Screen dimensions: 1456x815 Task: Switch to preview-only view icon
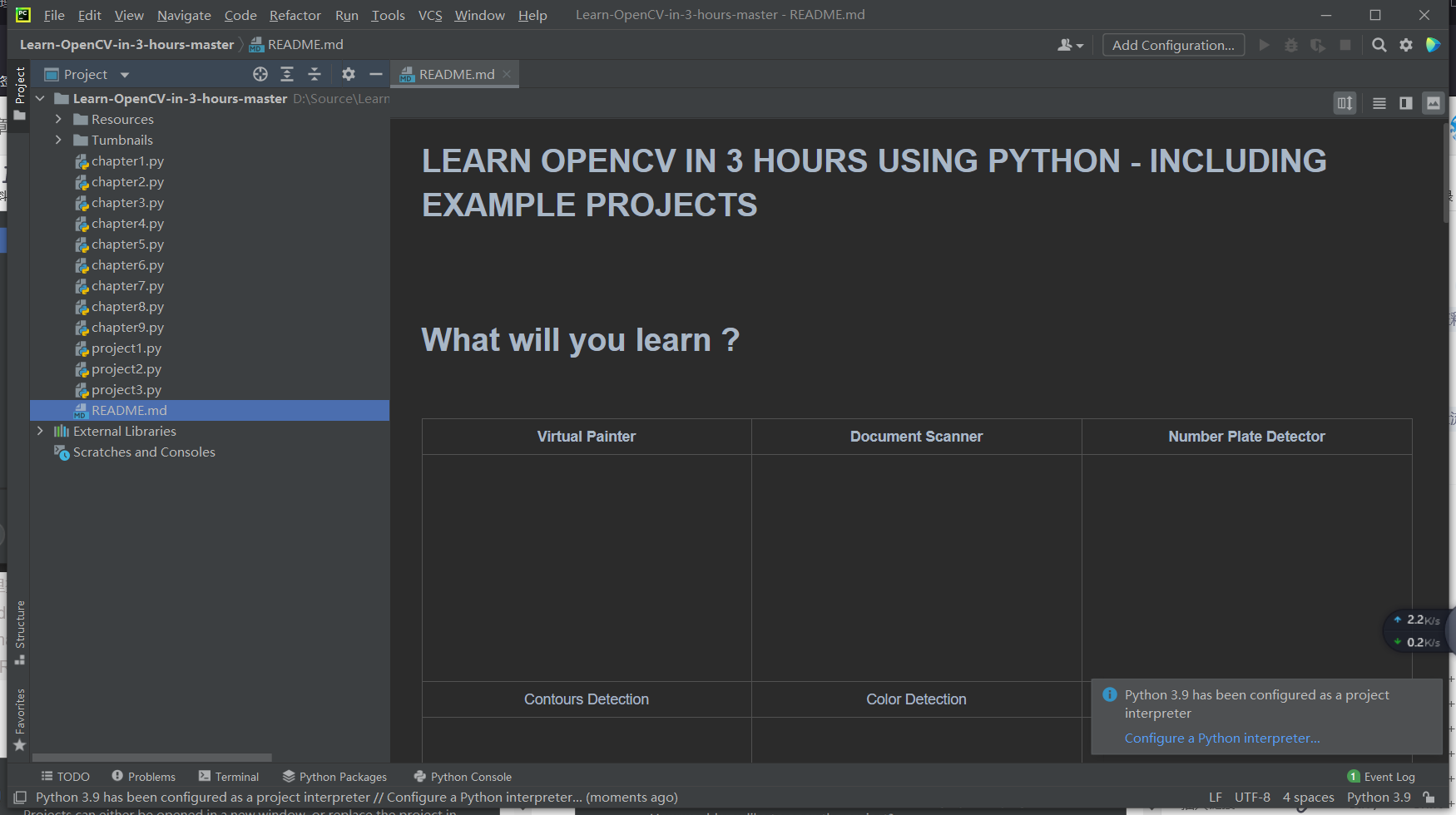point(1433,103)
